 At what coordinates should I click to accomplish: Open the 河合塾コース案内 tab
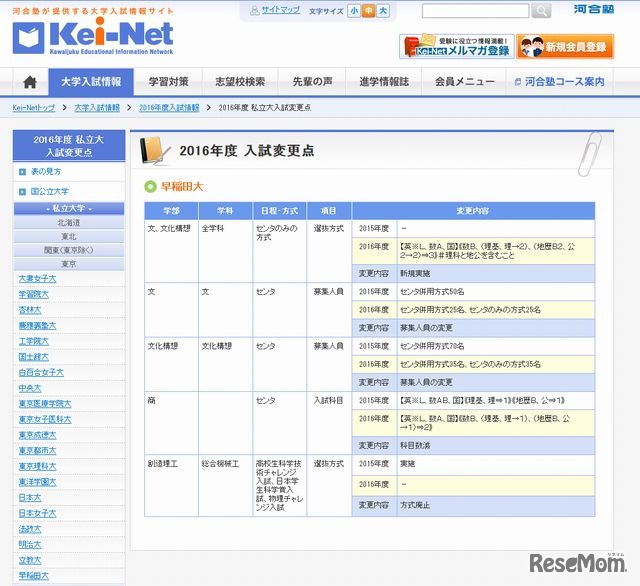[560, 82]
